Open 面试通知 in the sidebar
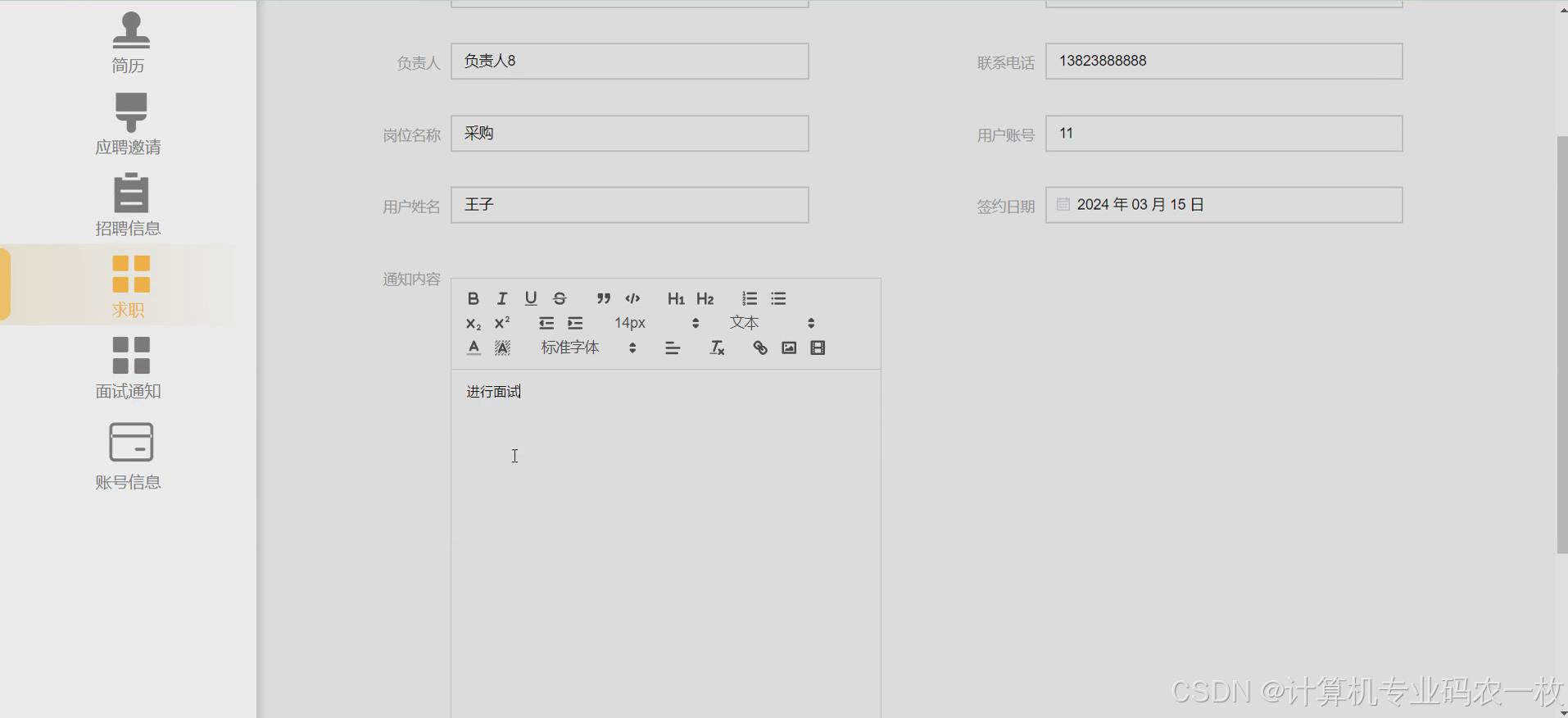This screenshot has height=718, width=1568. tap(129, 367)
